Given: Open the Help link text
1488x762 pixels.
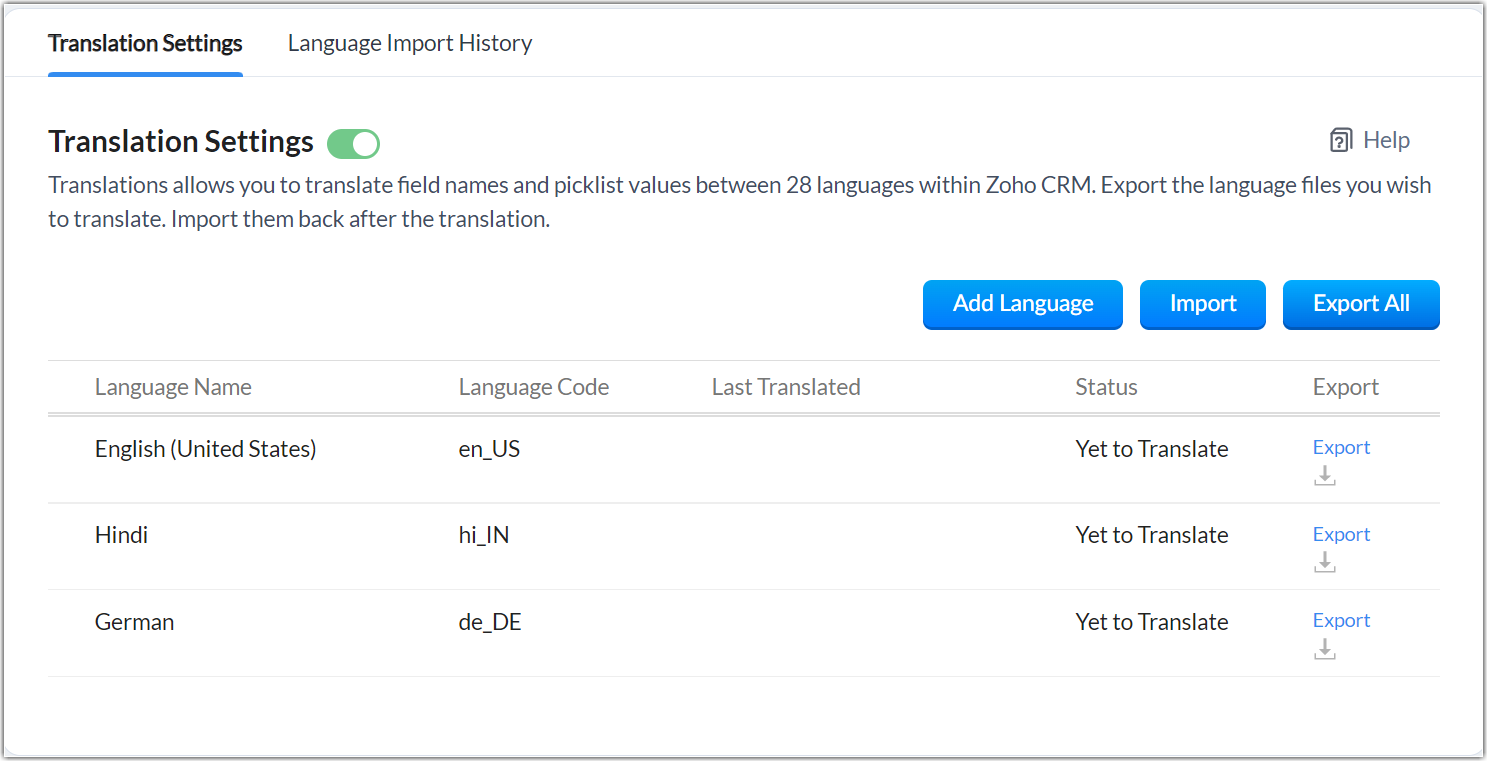Looking at the screenshot, I should click(1386, 141).
